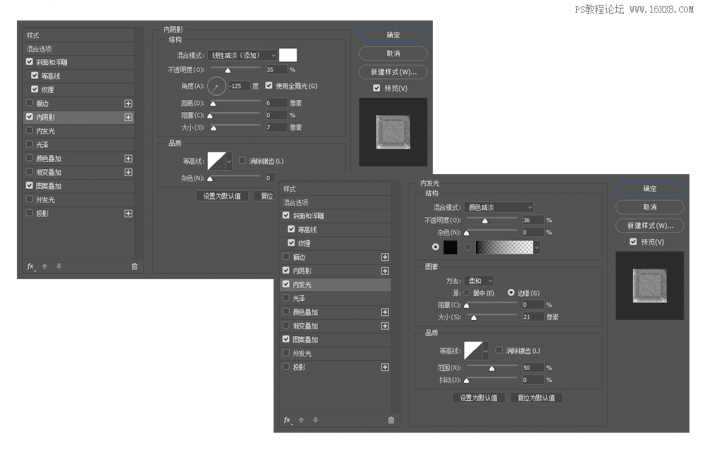Select 居中(E) source radio button

pos(467,293)
